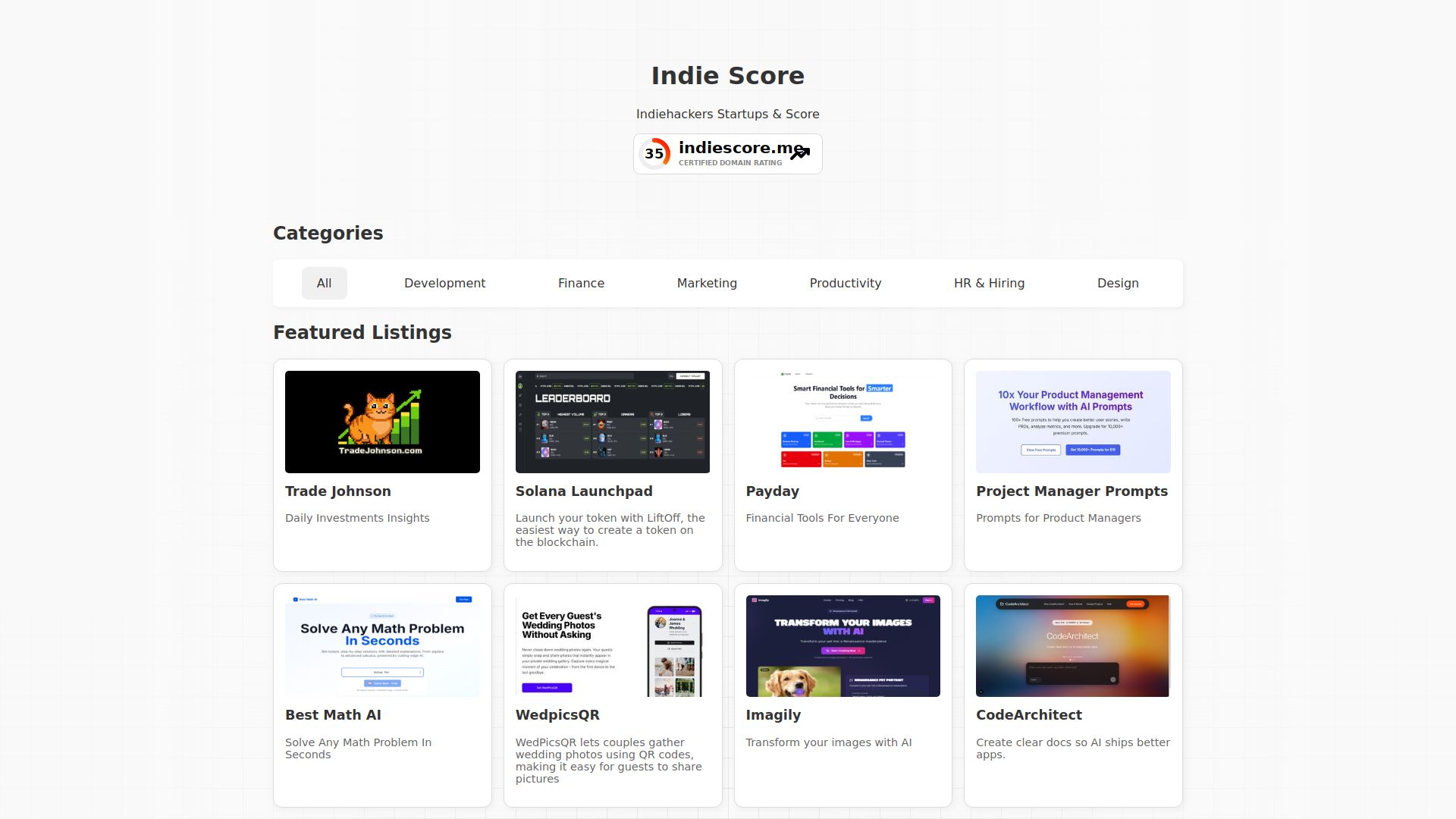Open the WedpicsQR listing
Image resolution: width=1456 pixels, height=819 pixels.
tap(557, 714)
